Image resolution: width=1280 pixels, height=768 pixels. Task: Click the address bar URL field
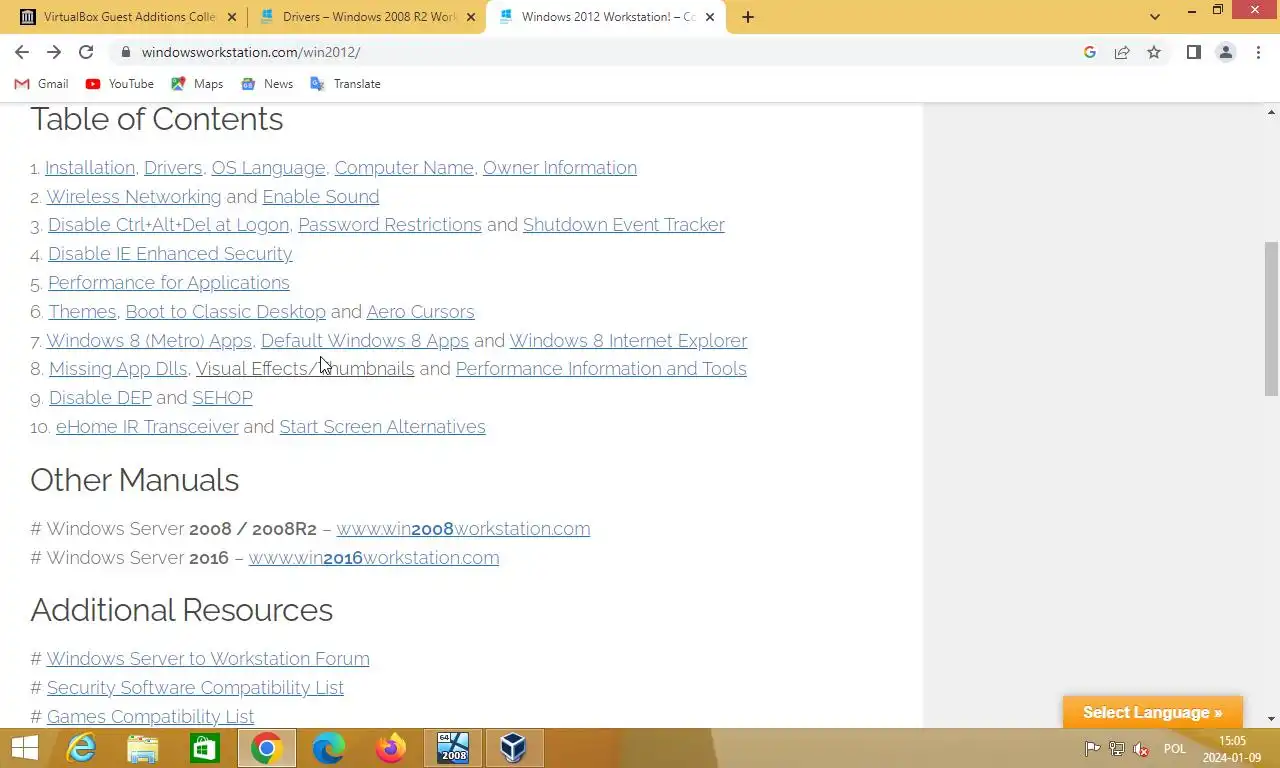point(600,52)
